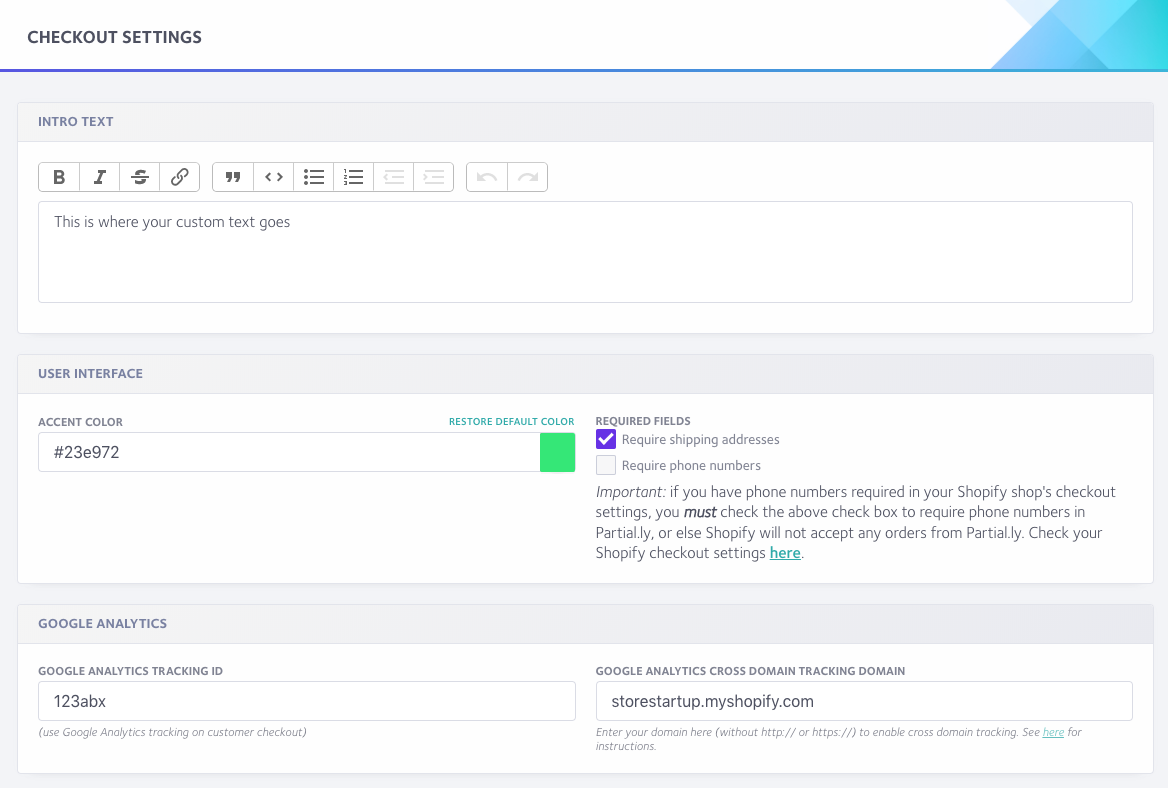Click the Required Fields label
This screenshot has width=1168, height=788.
click(643, 421)
